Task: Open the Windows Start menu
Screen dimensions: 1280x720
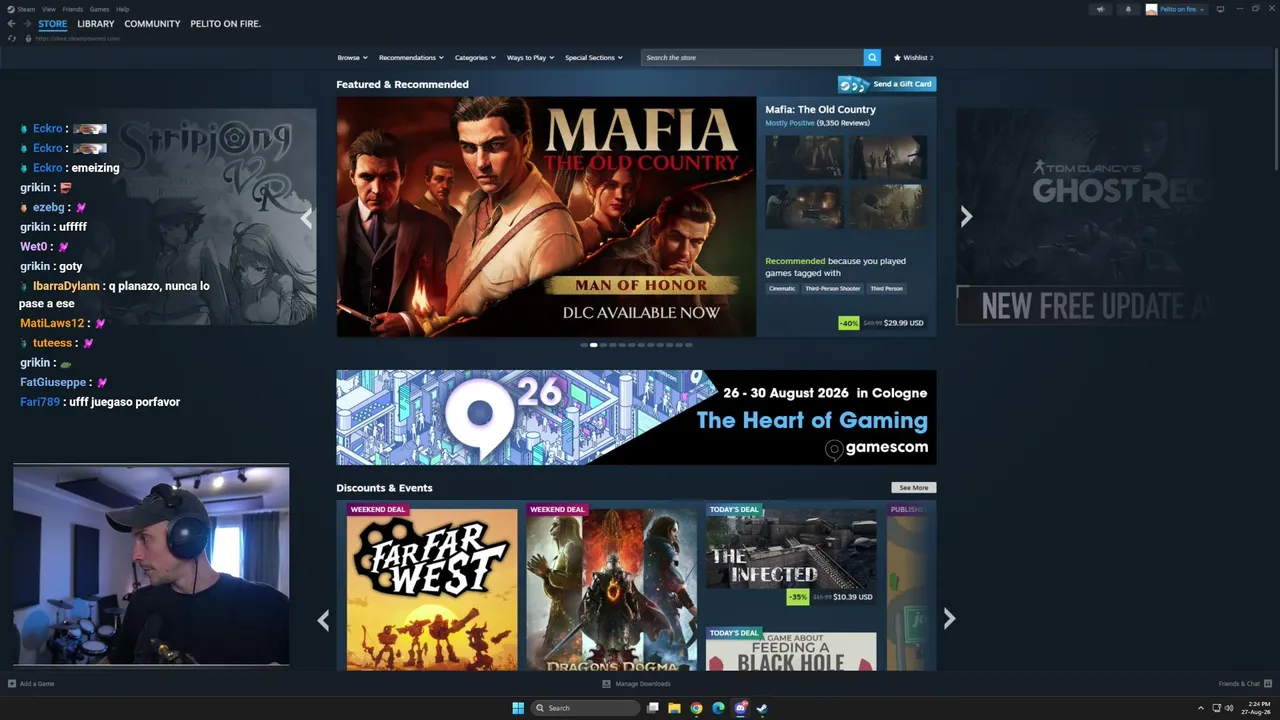Action: click(518, 708)
